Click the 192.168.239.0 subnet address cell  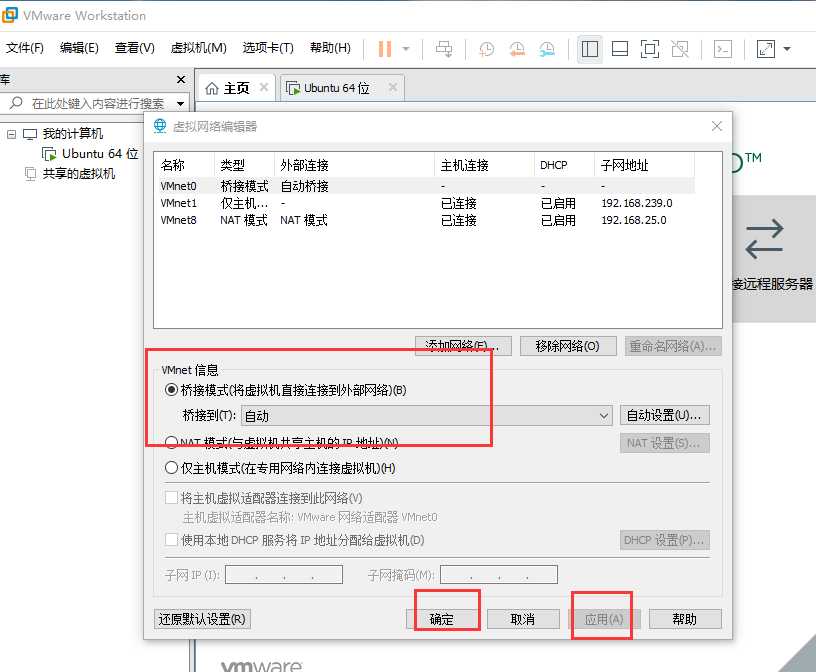click(x=637, y=203)
